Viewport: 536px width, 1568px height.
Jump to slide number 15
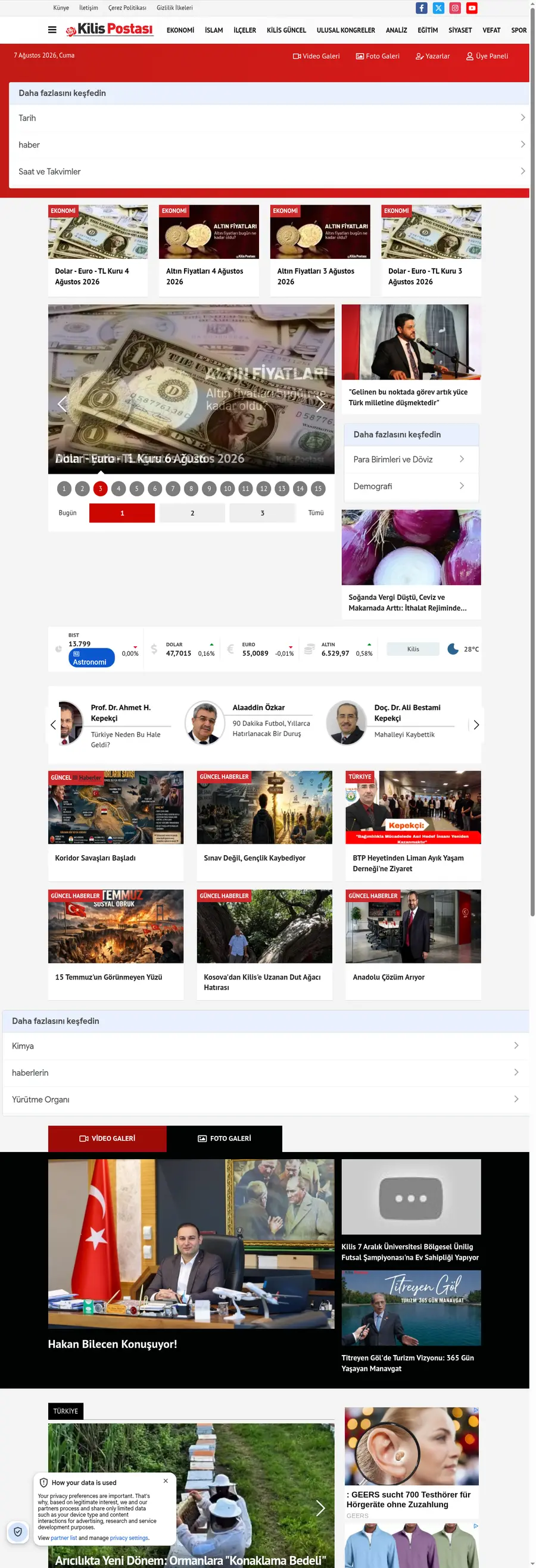(x=318, y=488)
